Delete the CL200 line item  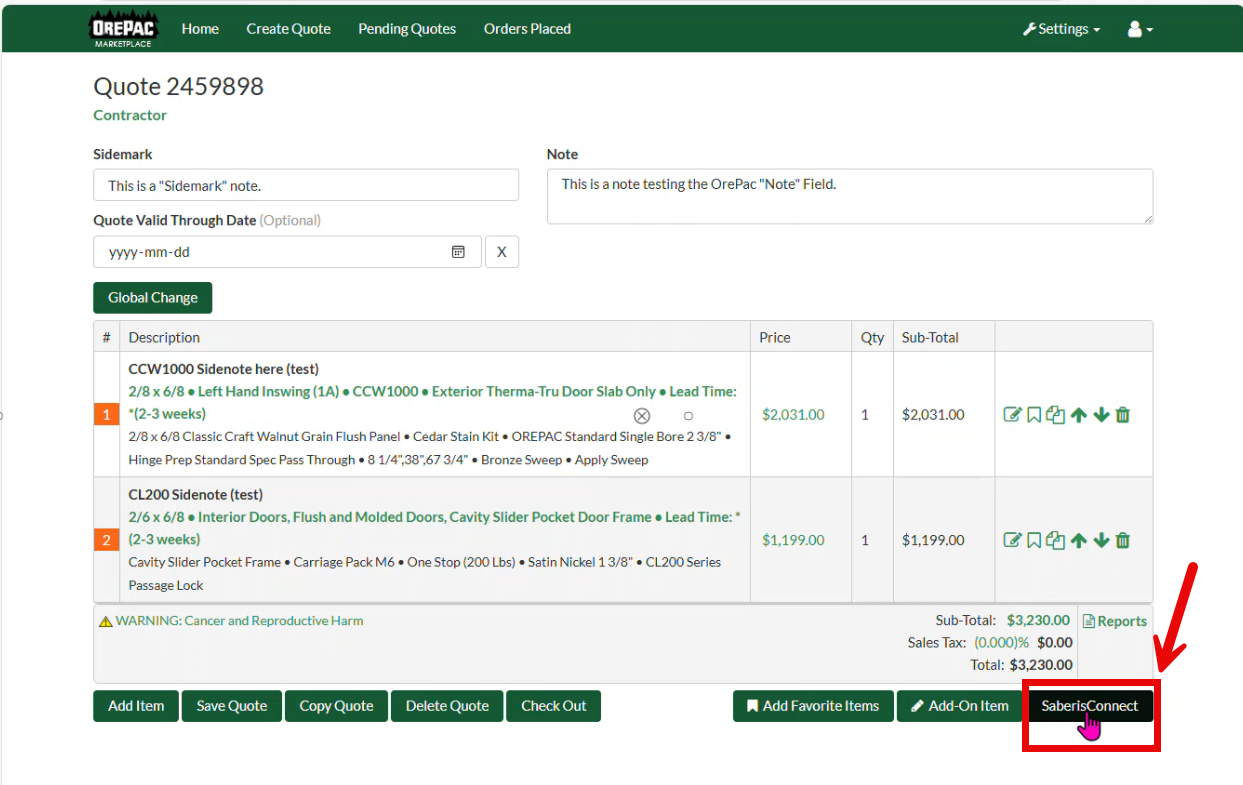tap(1123, 540)
